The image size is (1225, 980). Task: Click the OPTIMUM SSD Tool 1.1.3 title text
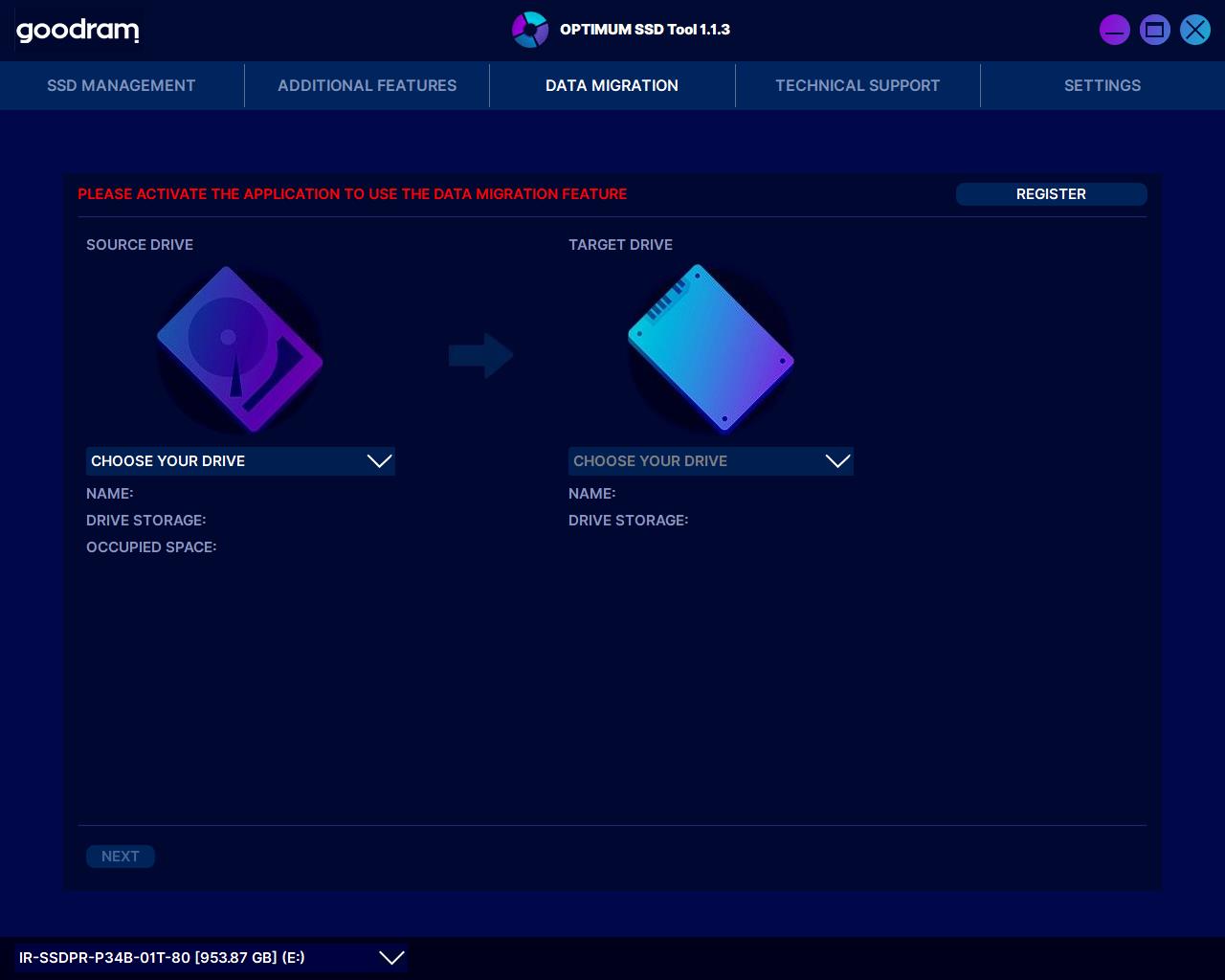644,30
